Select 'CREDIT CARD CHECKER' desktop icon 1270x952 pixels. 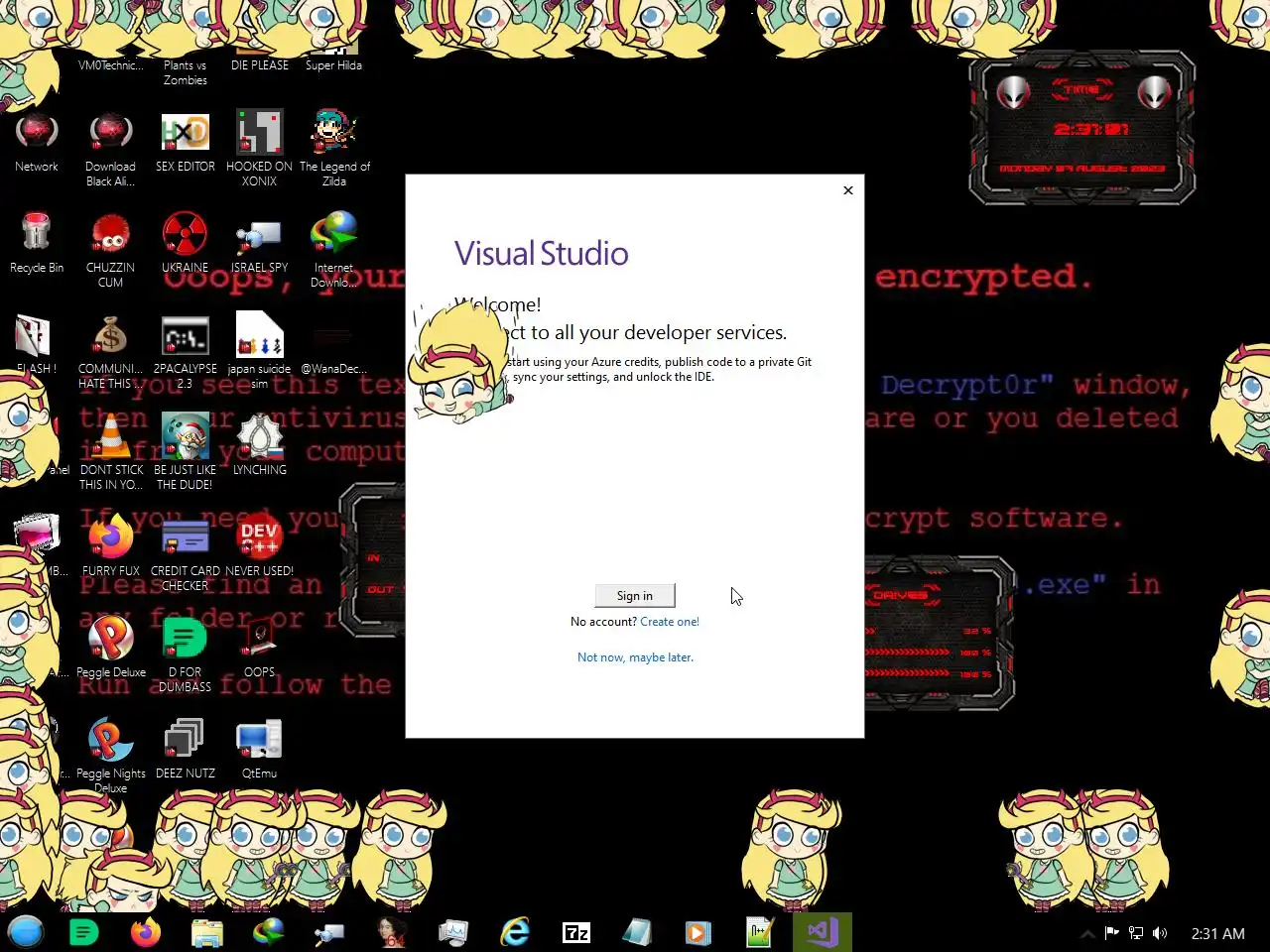click(185, 553)
